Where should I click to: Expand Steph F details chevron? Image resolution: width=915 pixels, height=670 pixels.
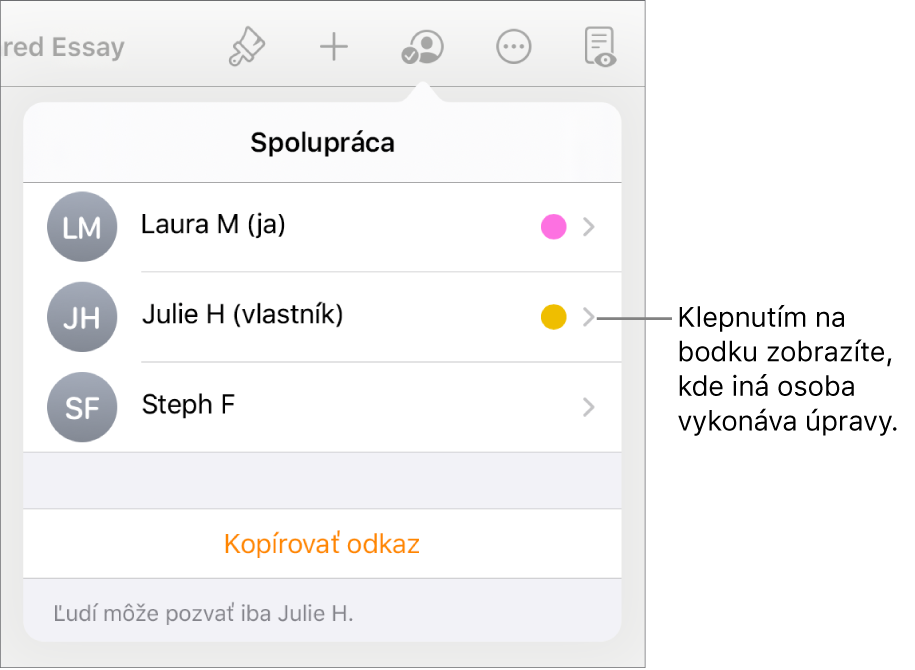(589, 407)
